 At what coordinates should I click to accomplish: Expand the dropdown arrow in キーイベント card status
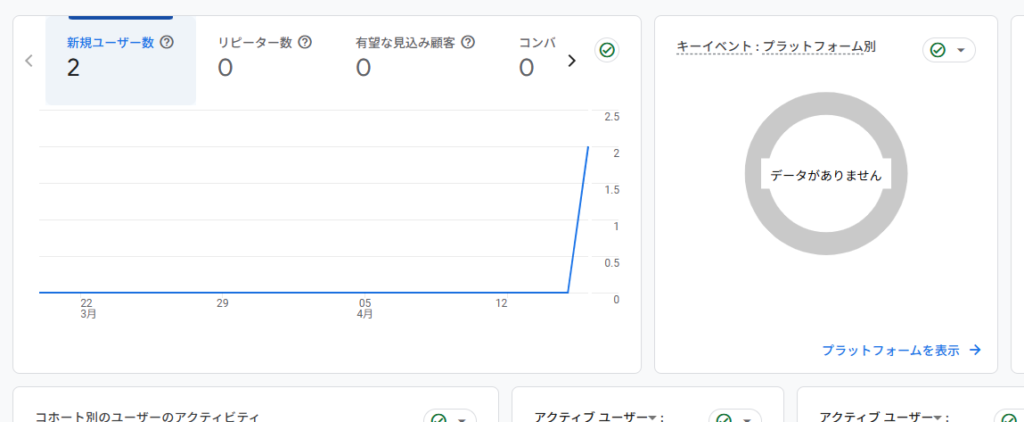click(961, 50)
